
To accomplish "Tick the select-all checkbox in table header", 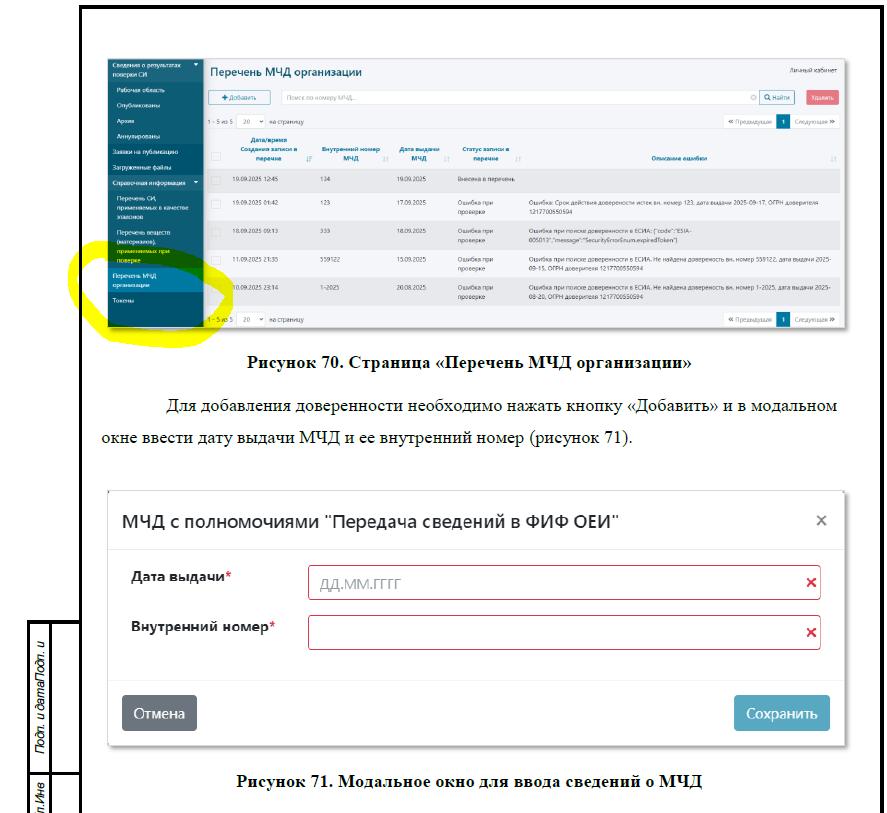I will pos(216,156).
